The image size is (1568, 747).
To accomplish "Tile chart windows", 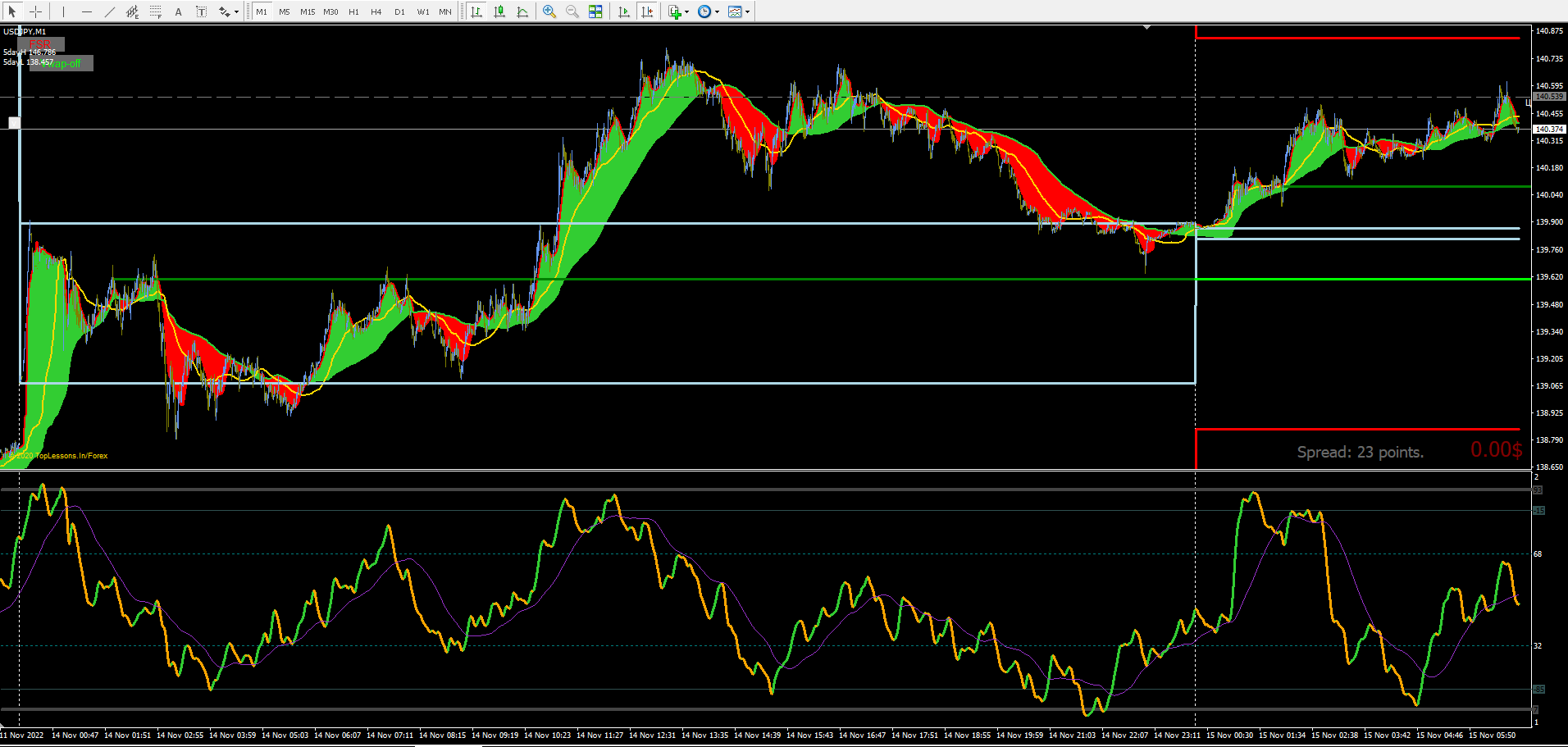I will click(595, 11).
